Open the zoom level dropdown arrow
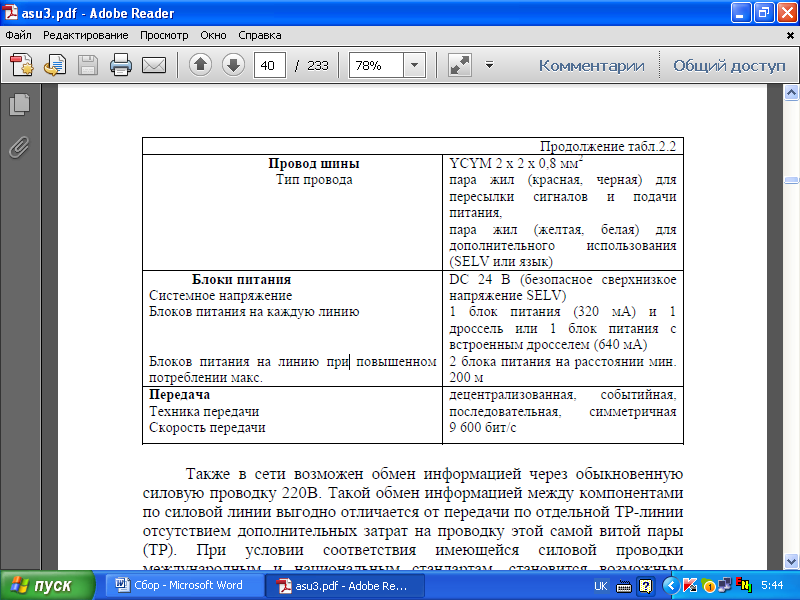 pos(414,65)
